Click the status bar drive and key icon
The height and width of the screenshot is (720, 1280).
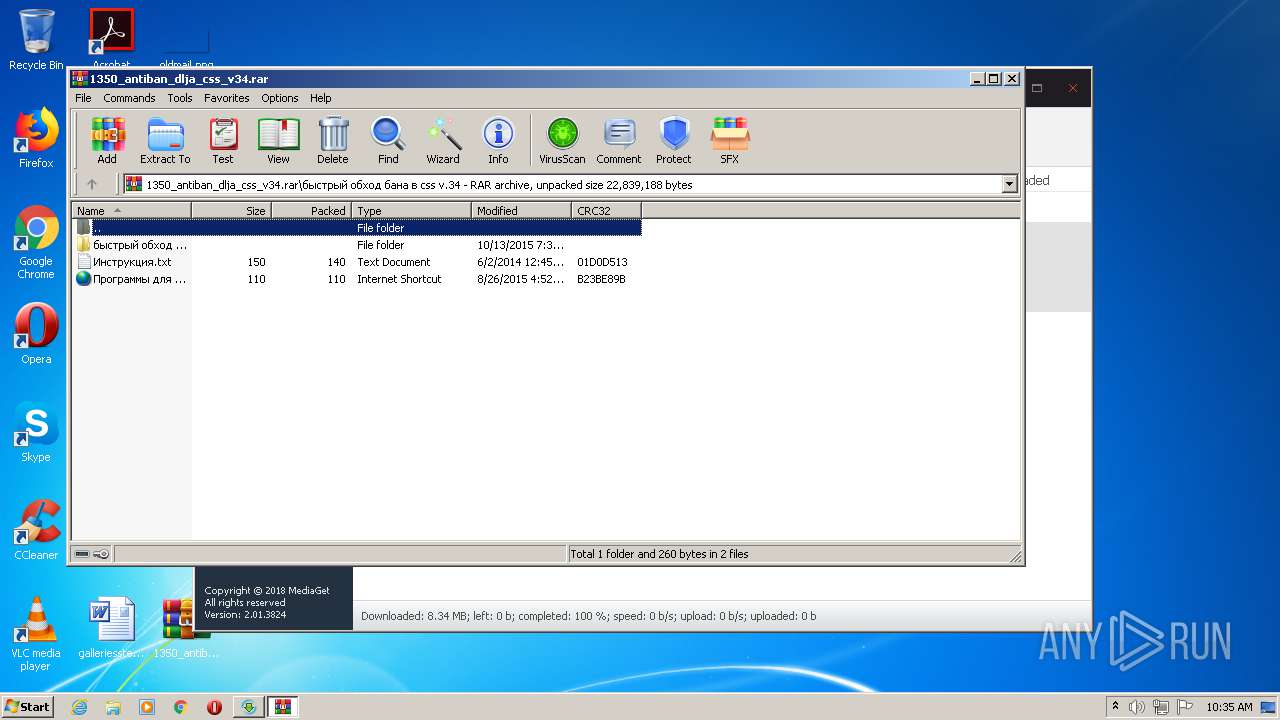point(92,554)
